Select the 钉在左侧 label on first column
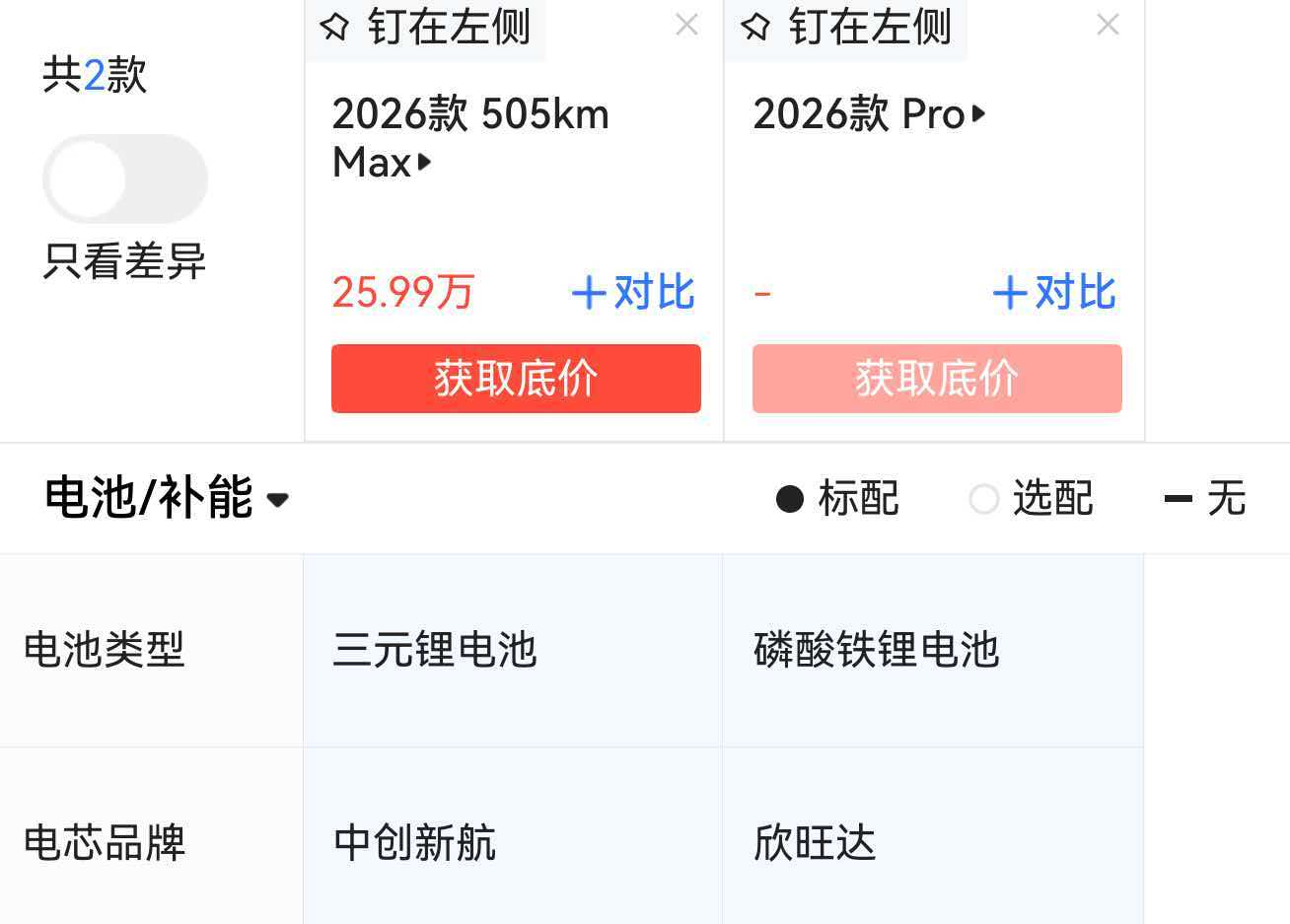 (x=450, y=27)
